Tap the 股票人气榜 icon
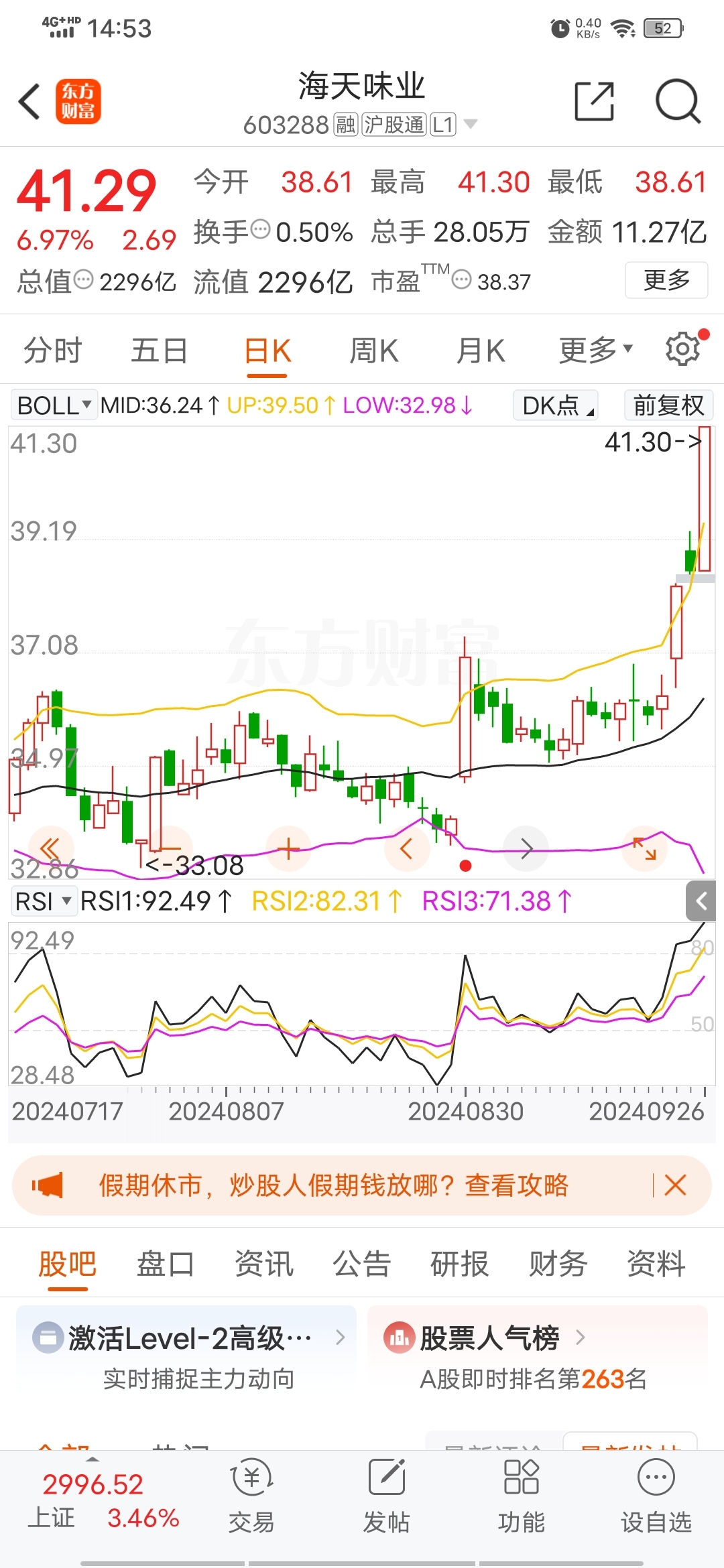Screen dimensions: 724x1568 click(x=399, y=1337)
